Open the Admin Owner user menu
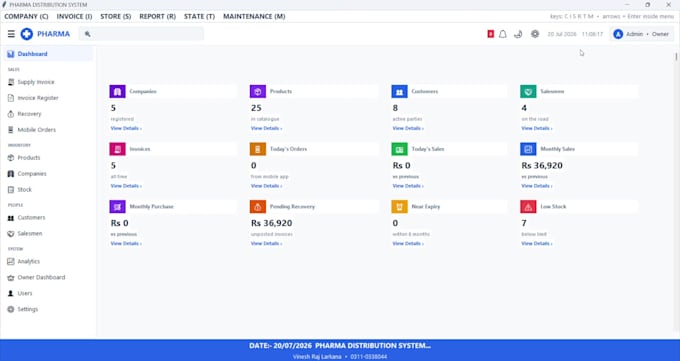The width and height of the screenshot is (680, 361). (x=641, y=34)
